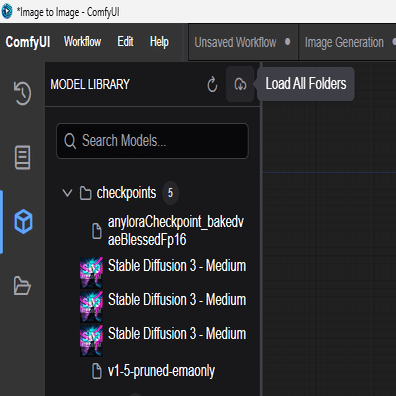This screenshot has height=396, width=396.
Task: Click the MODEL LIBRARY panel title
Action: [x=90, y=84]
